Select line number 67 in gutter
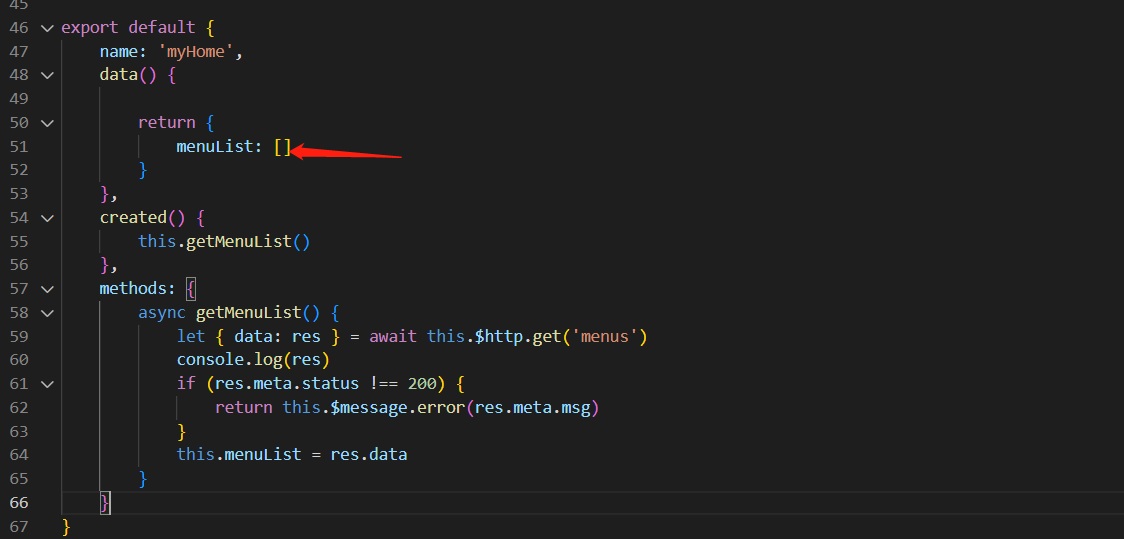 (x=19, y=526)
